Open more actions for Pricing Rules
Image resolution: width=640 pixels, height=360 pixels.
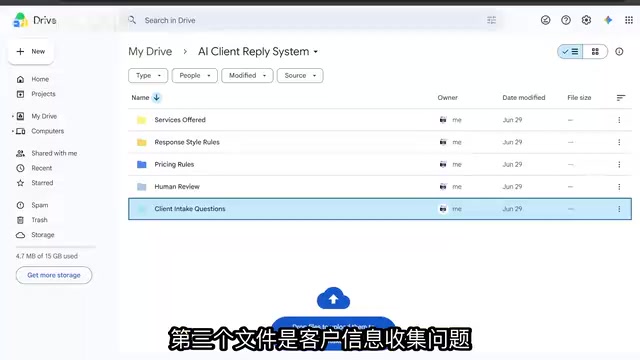click(x=619, y=164)
